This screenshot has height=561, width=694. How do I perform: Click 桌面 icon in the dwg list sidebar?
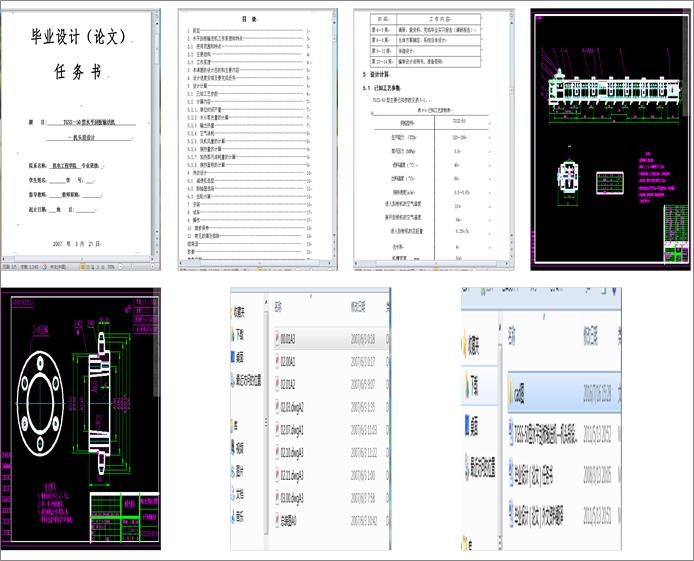(x=233, y=357)
